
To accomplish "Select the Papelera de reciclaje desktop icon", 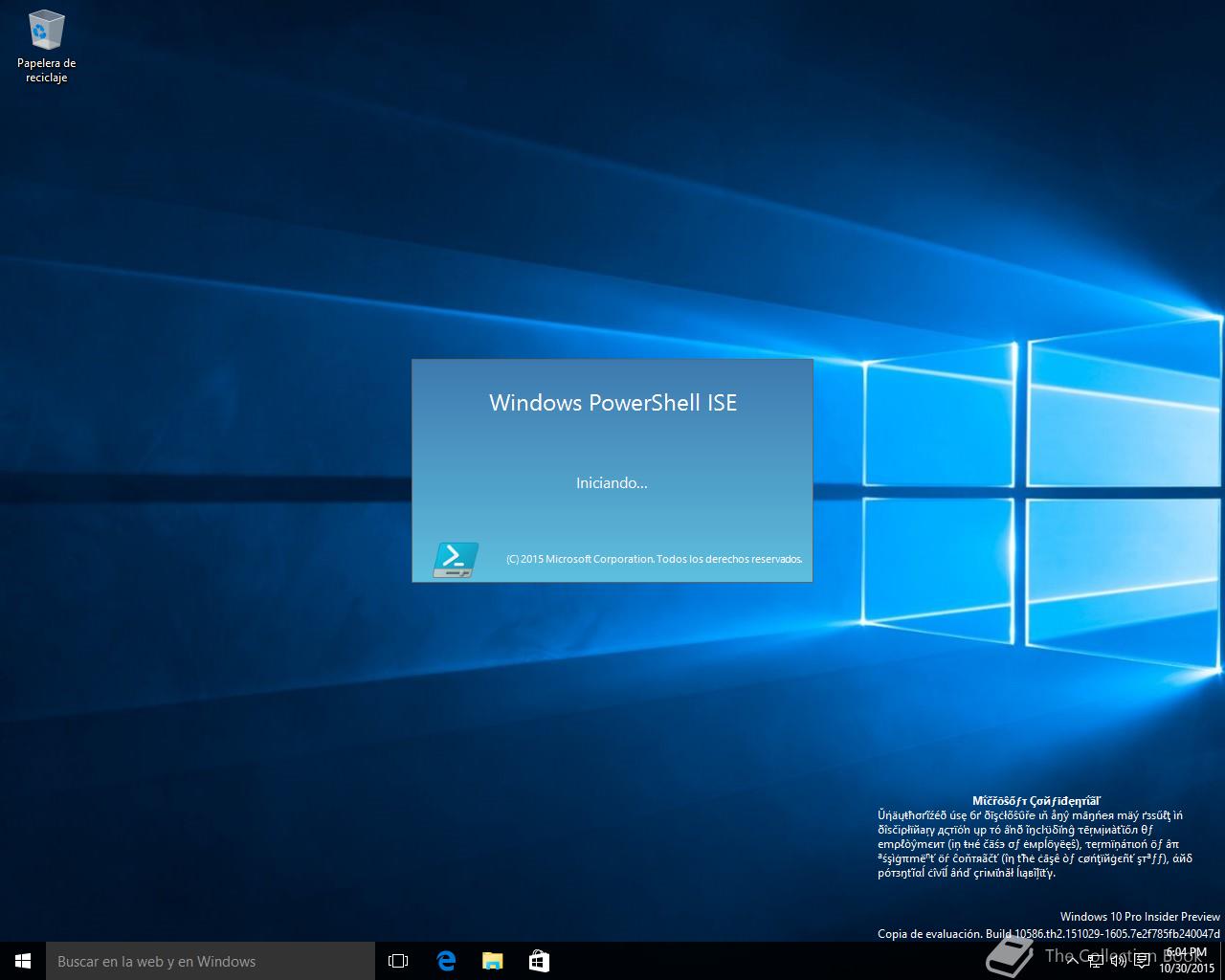I will pyautogui.click(x=46, y=46).
